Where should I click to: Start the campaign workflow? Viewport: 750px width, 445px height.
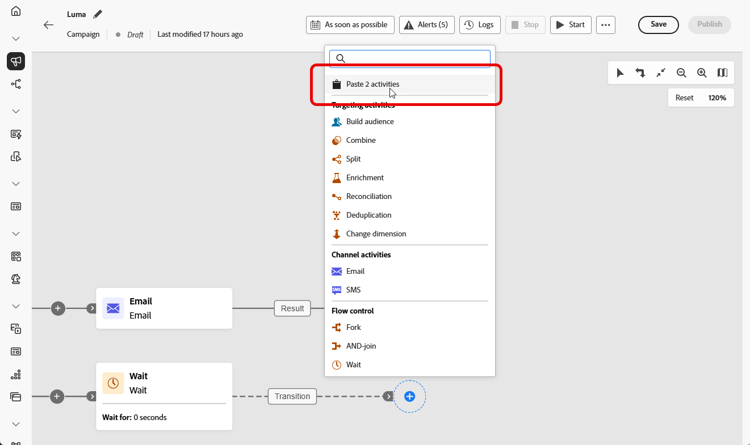570,25
